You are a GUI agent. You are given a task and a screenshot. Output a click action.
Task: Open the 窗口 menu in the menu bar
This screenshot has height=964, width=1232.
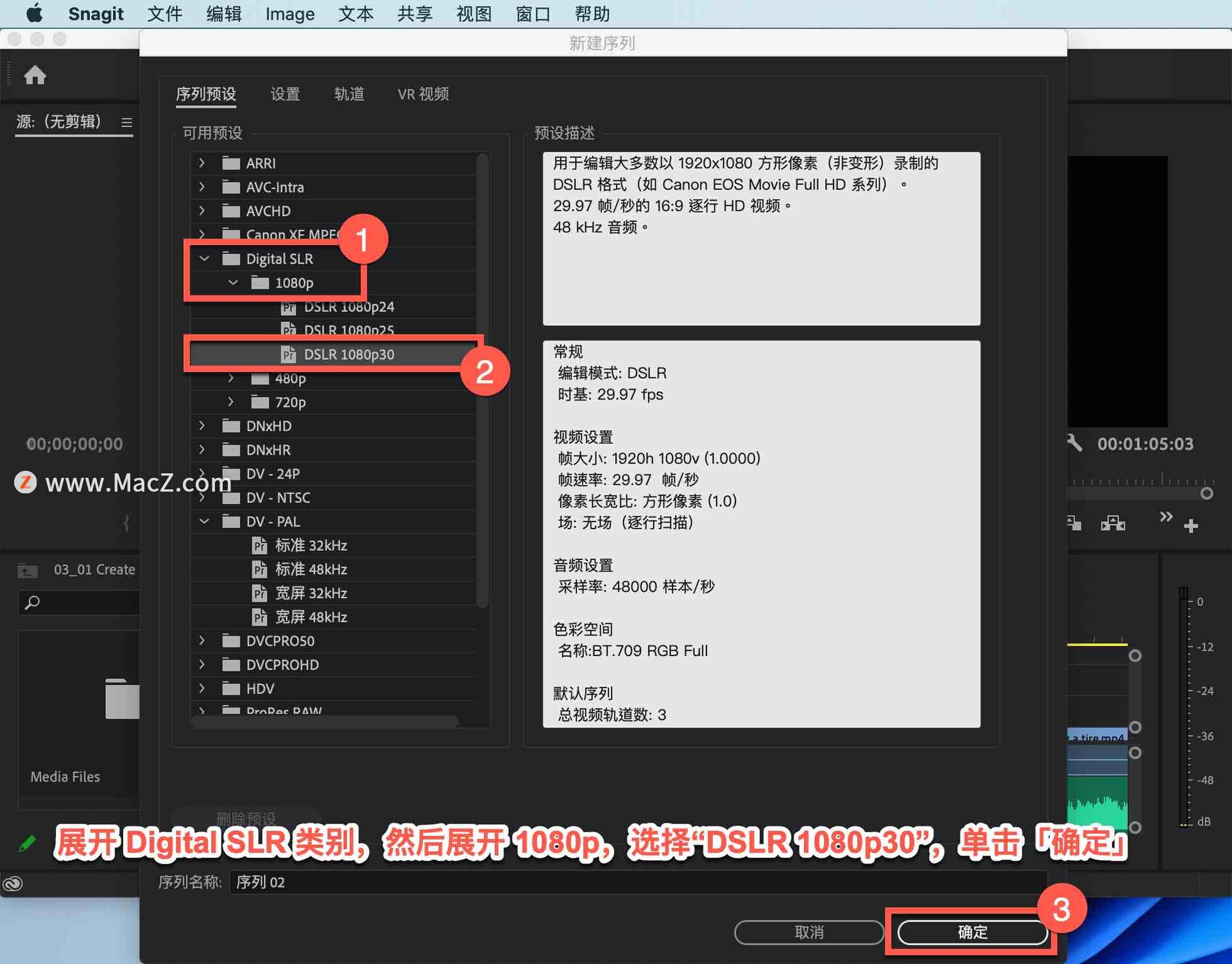coord(532,13)
